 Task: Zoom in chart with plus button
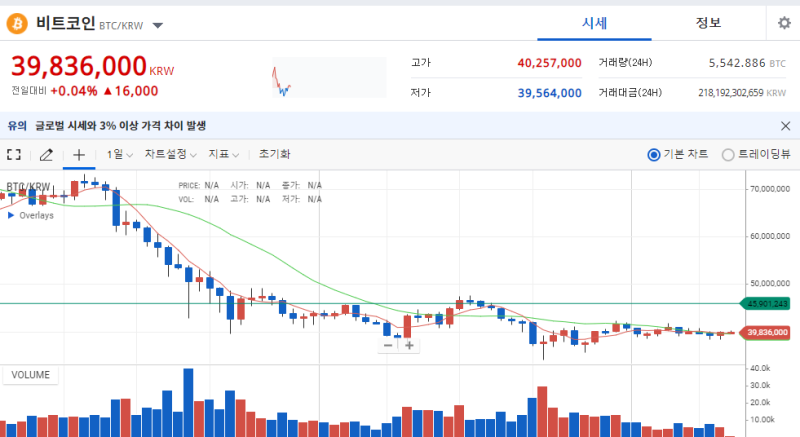(x=409, y=345)
